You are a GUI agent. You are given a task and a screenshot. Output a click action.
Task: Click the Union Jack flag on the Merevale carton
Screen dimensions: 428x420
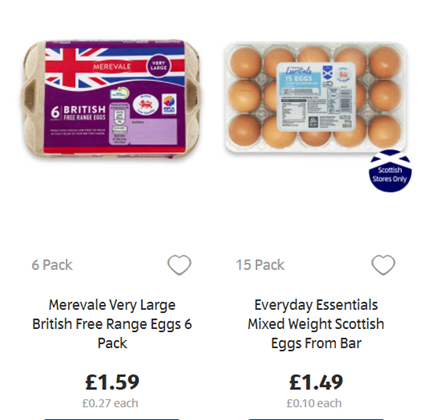click(114, 67)
